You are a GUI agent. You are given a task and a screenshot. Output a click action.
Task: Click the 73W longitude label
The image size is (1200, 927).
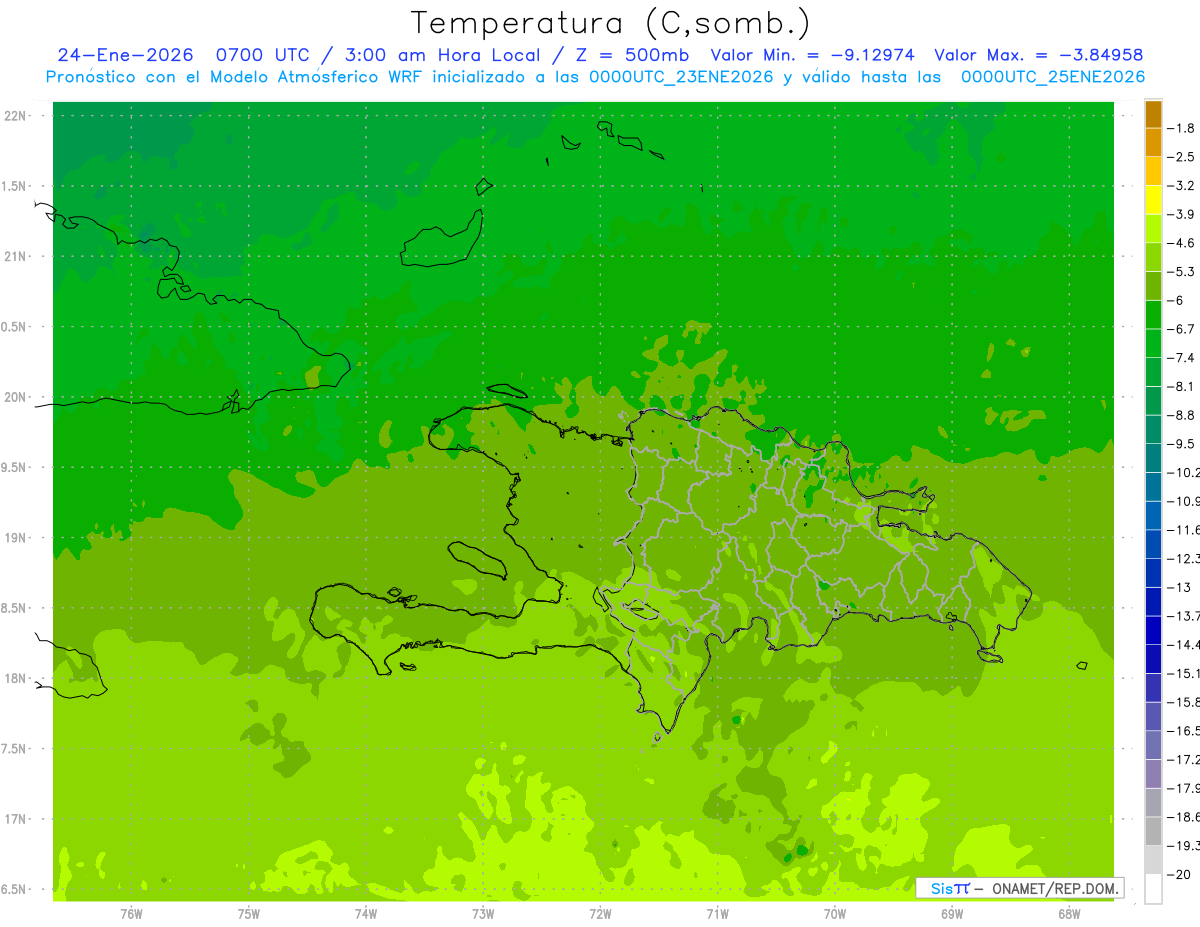click(x=483, y=914)
